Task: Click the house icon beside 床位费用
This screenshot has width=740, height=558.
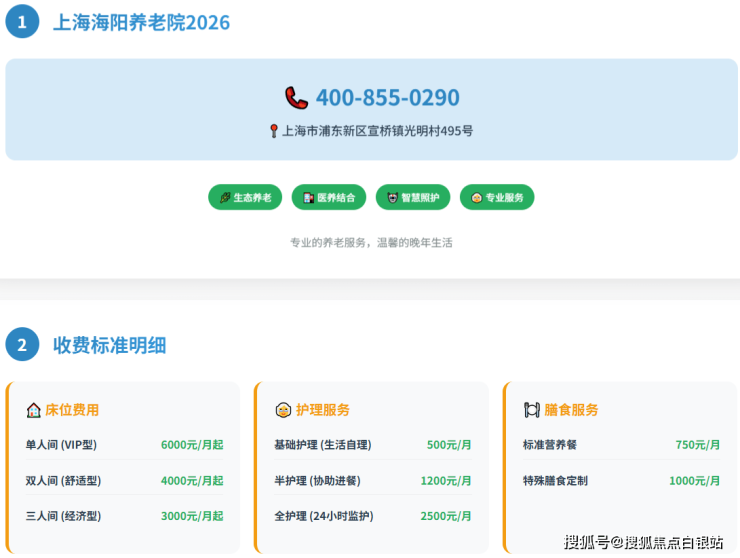Action: 34,410
